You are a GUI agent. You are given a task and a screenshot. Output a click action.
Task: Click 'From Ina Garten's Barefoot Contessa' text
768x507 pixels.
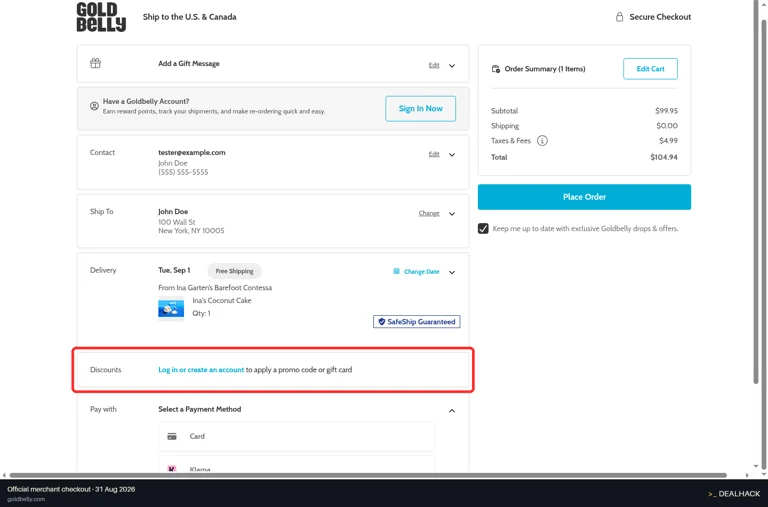pyautogui.click(x=215, y=288)
